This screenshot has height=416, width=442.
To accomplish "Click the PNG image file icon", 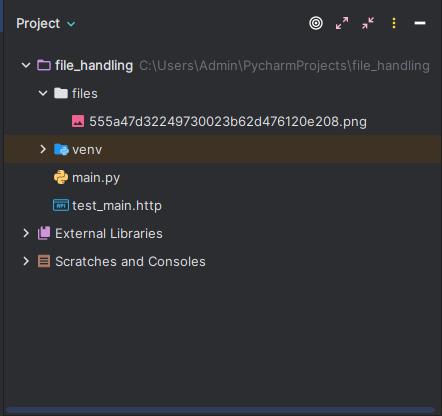I will [x=78, y=121].
